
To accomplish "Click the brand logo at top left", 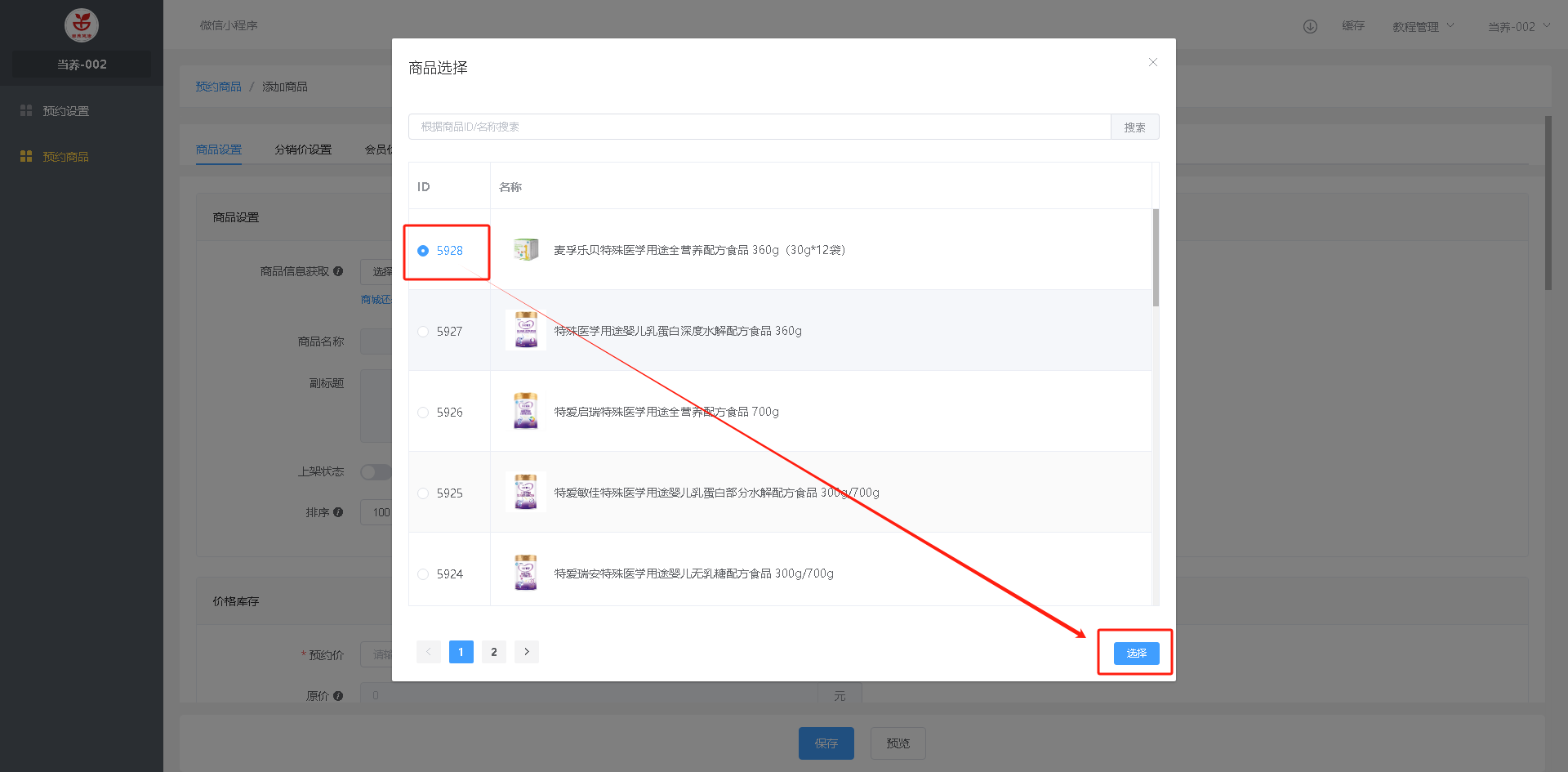I will pos(82,25).
